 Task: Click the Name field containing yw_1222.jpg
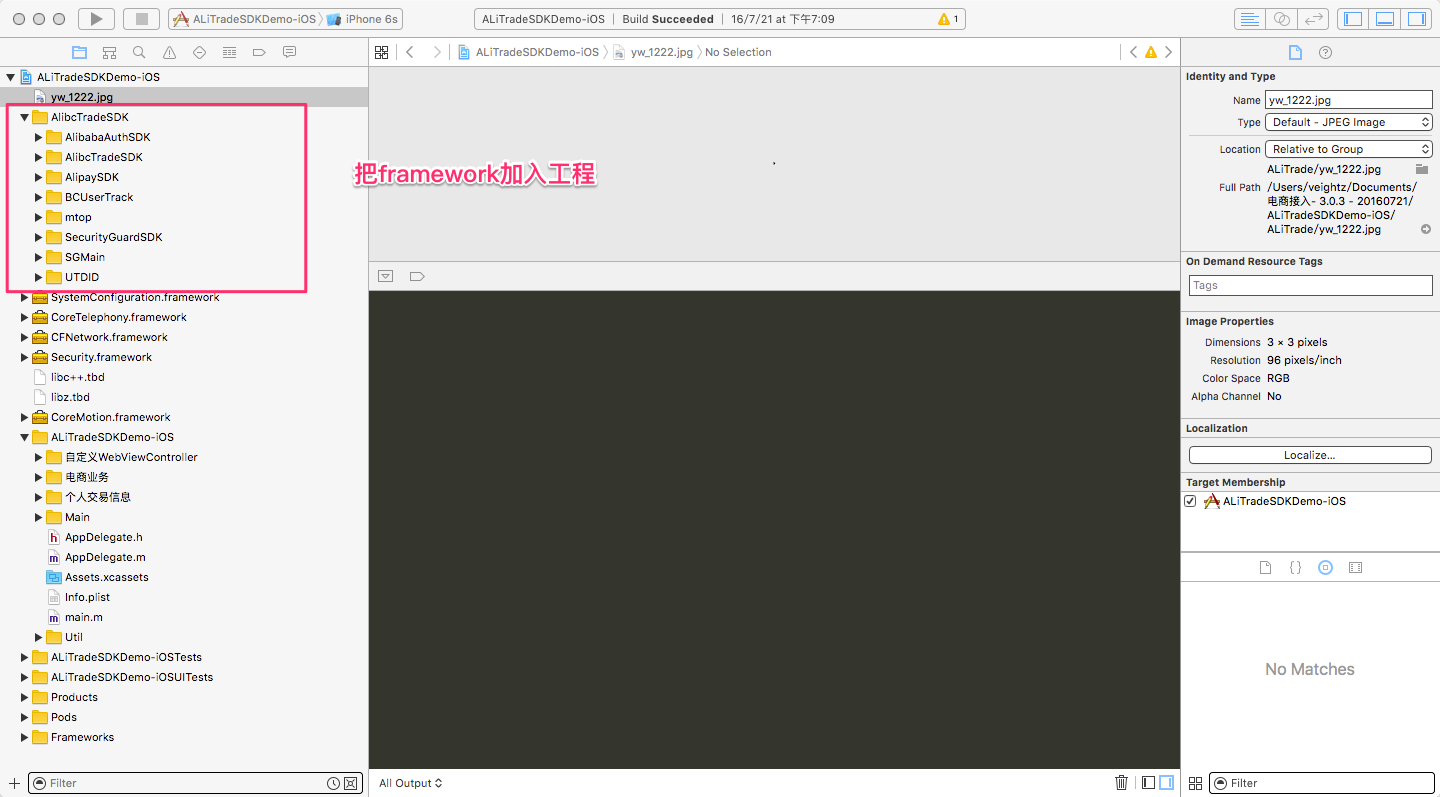coord(1349,100)
